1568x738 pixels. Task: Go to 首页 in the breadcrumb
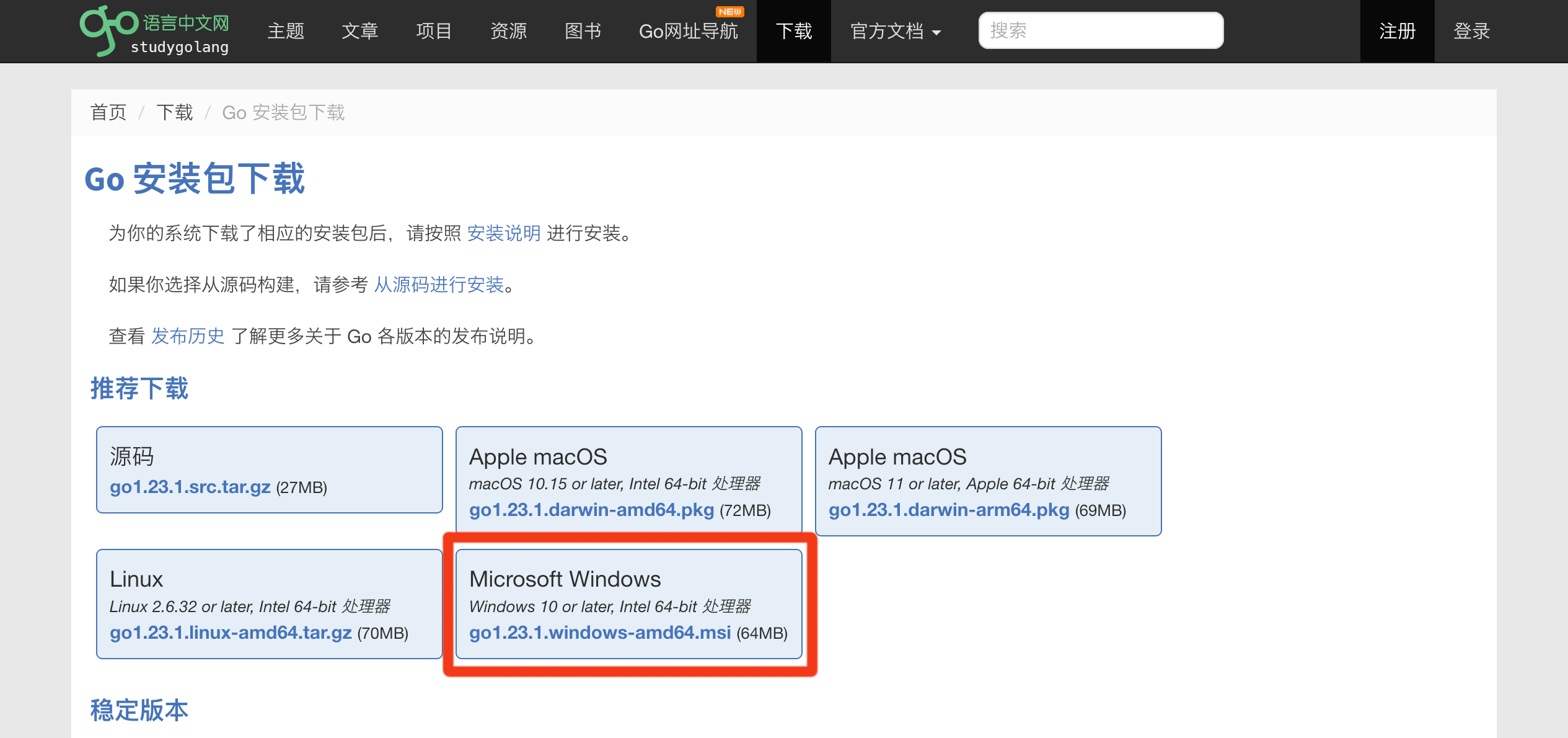point(108,112)
